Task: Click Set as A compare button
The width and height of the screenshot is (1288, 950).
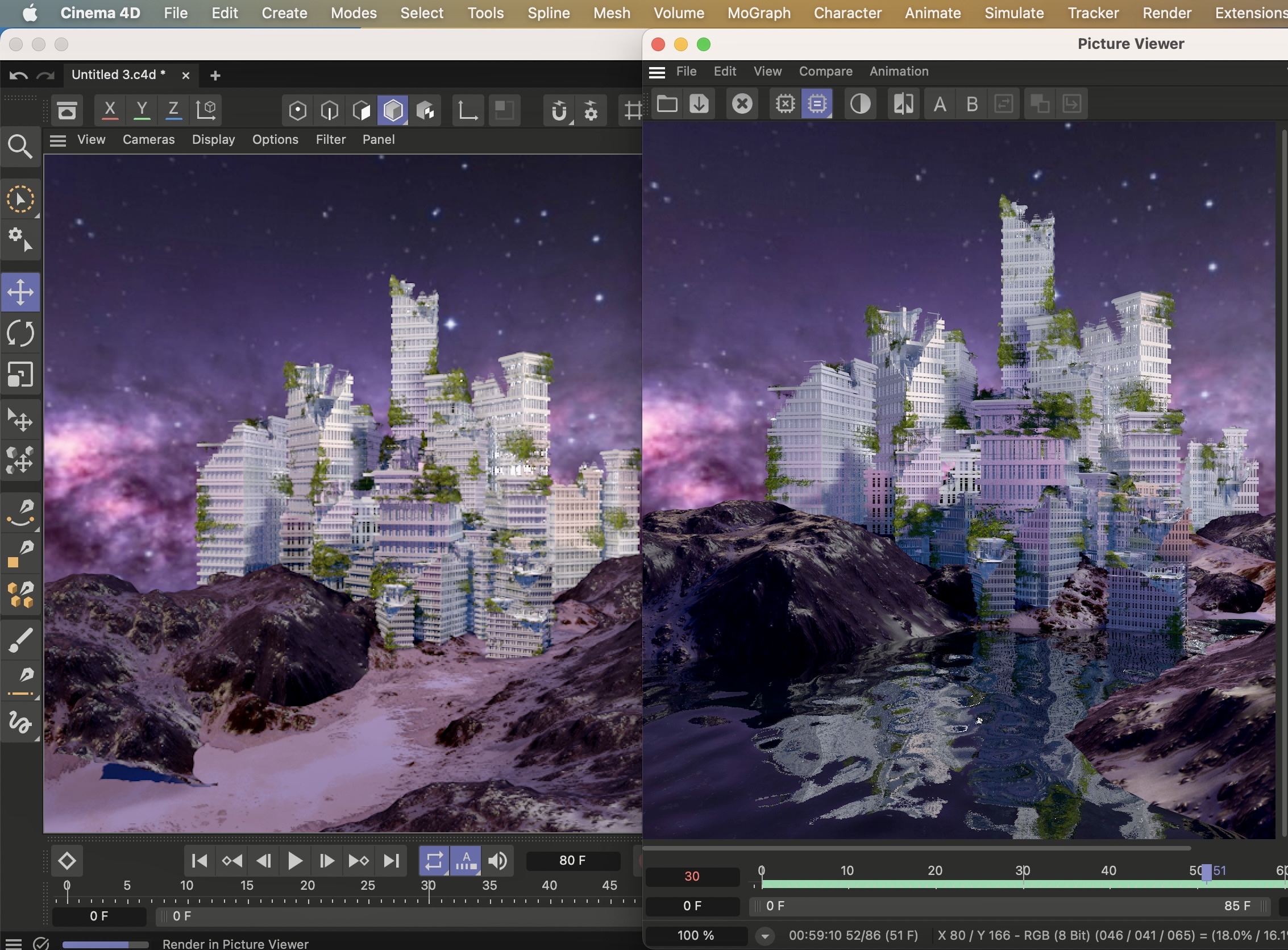Action: point(940,104)
